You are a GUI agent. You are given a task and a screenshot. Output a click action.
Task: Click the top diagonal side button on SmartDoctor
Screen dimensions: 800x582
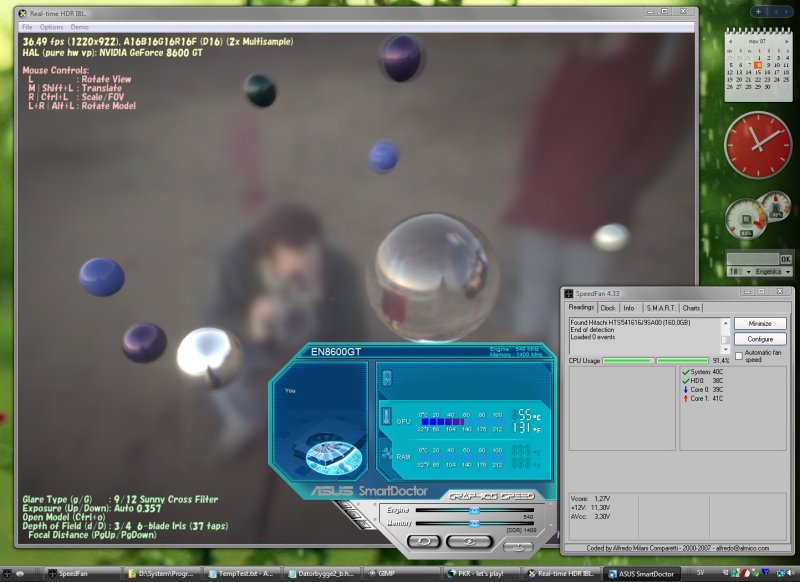click(344, 505)
